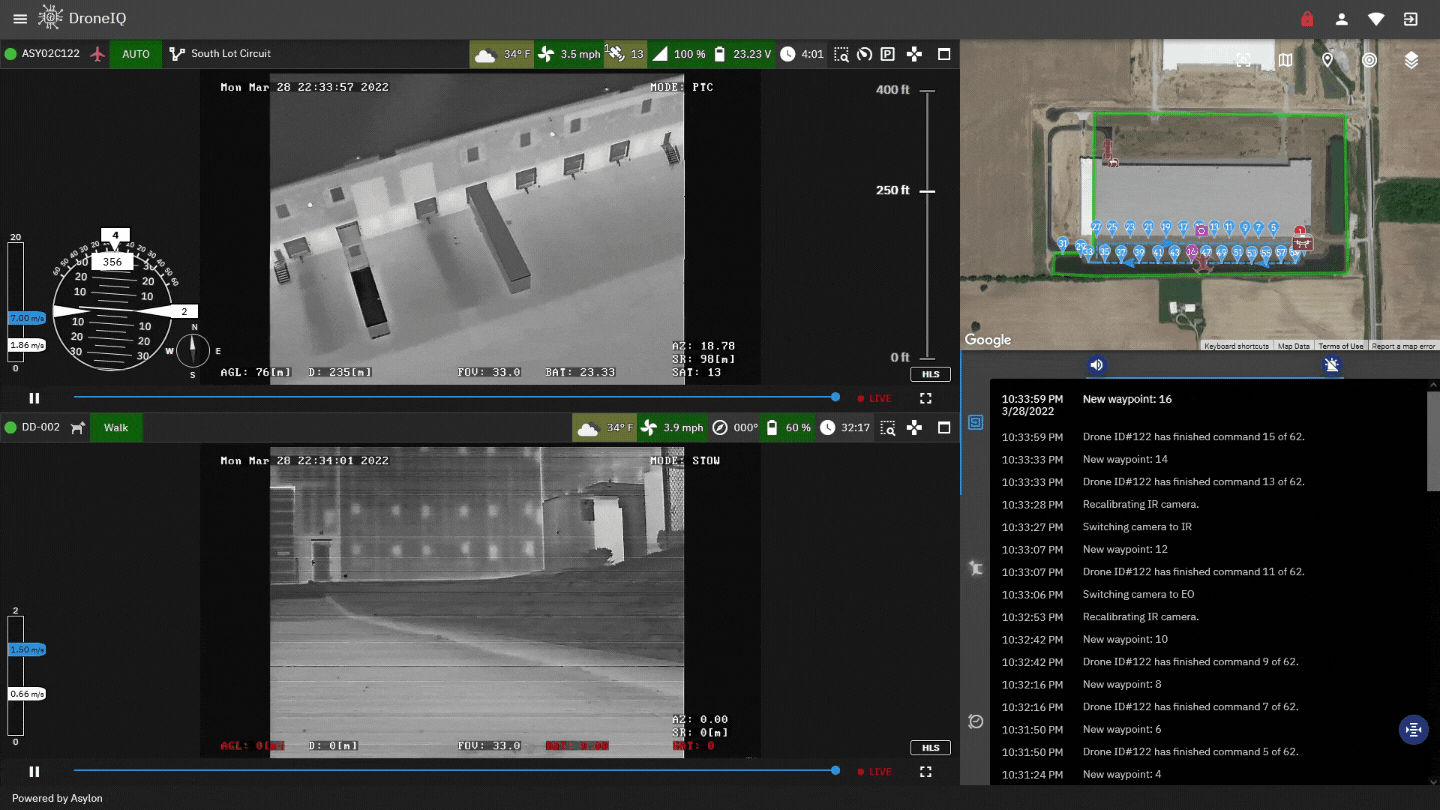This screenshot has height=810, width=1440.
Task: Pause the DD-002 video feed
Action: pyautogui.click(x=34, y=771)
